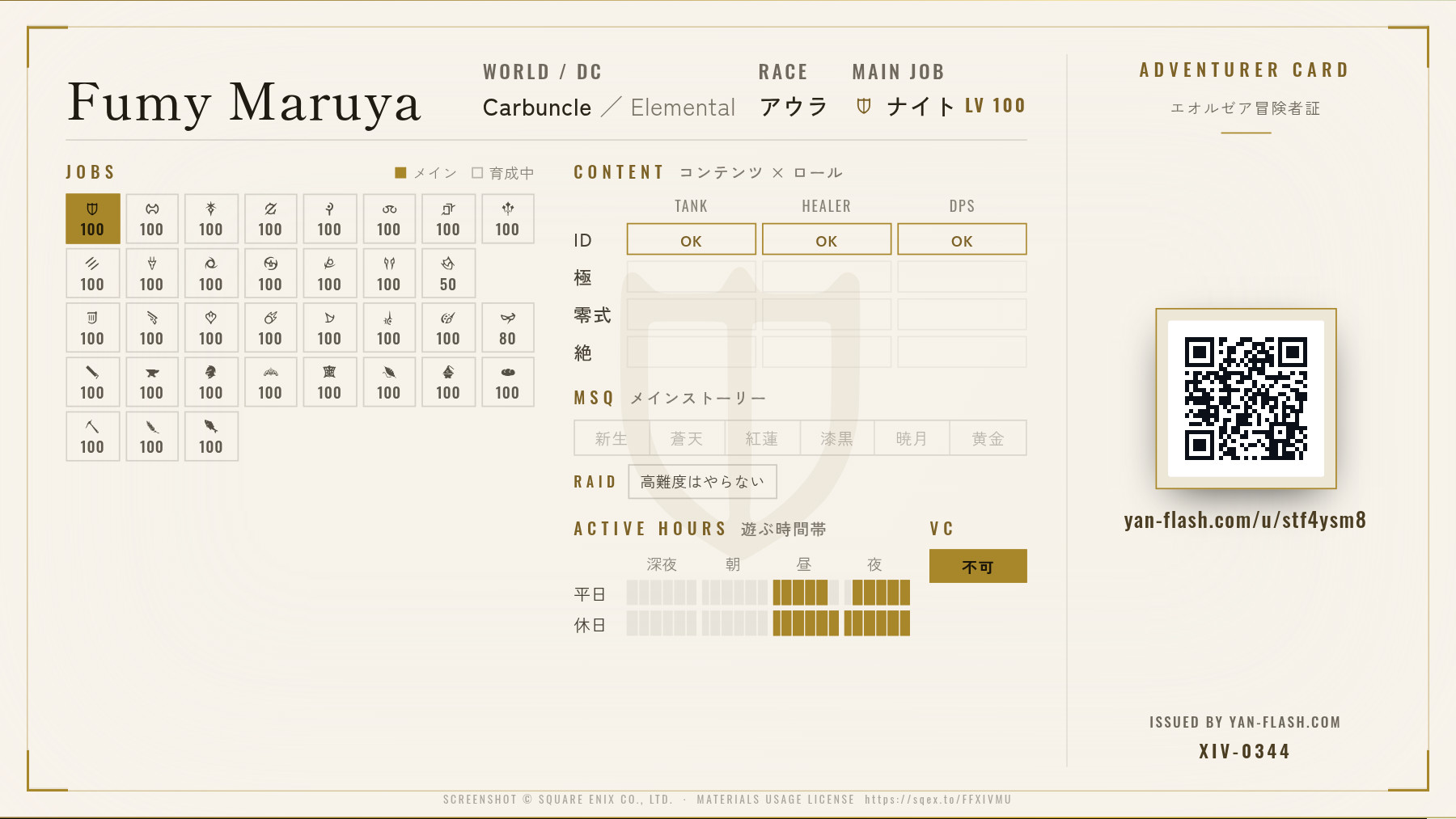
Task: Open the RAID 高難度はやらない box
Action: pyautogui.click(x=702, y=481)
